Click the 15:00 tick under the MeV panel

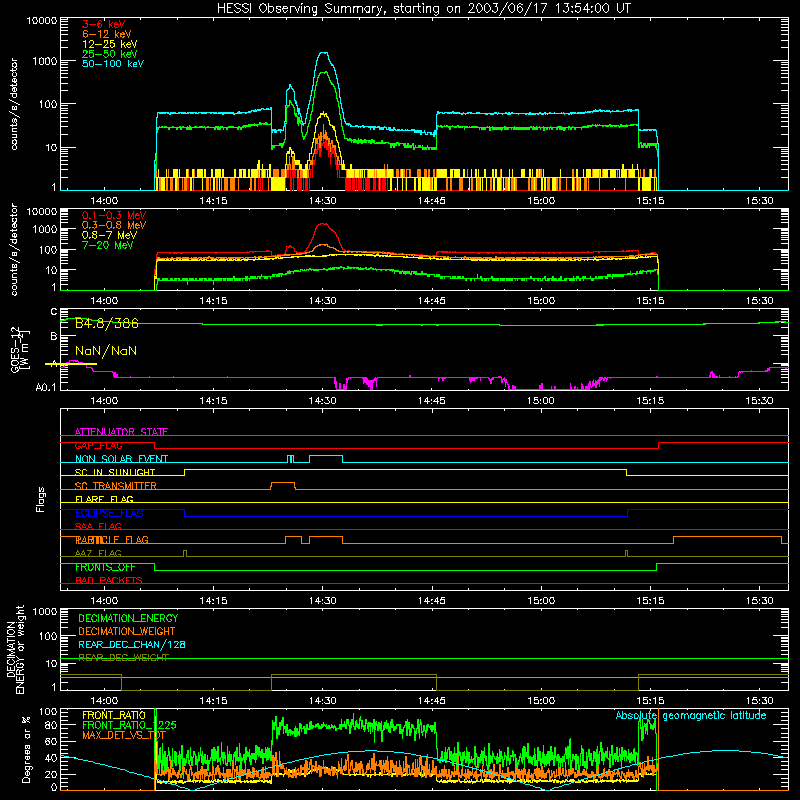[541, 301]
